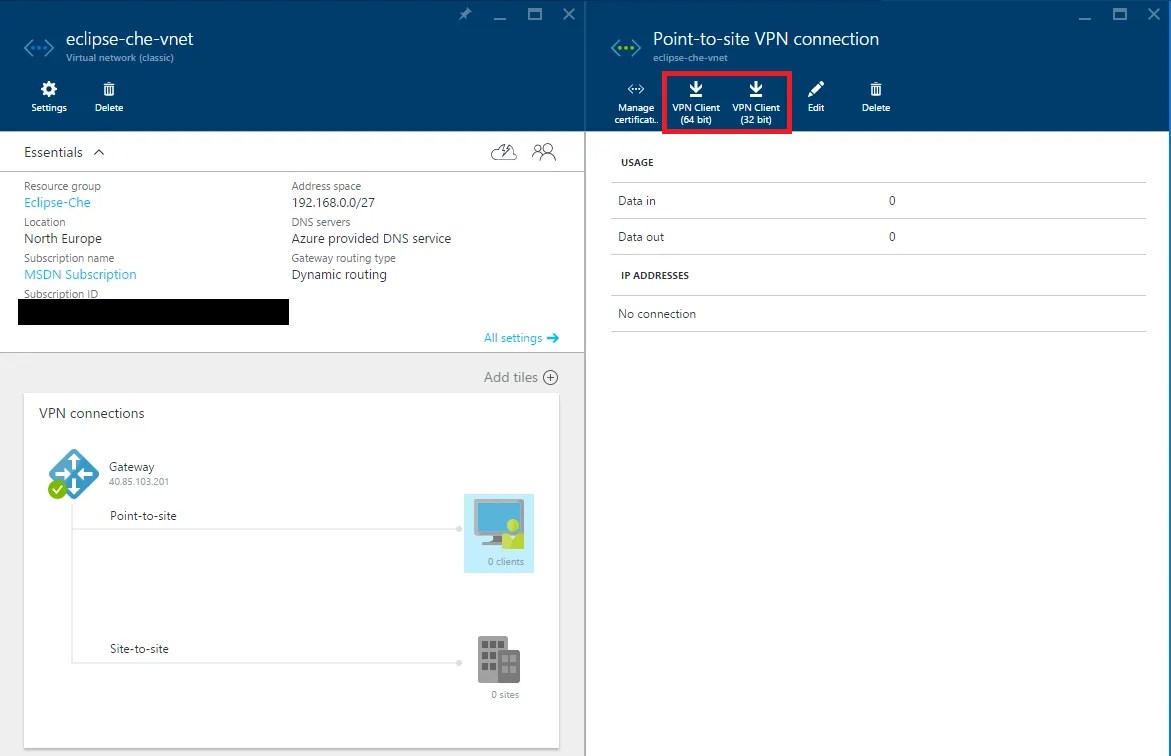
Task: Maximize the Point-to-site VPN connection blade
Action: point(1119,14)
